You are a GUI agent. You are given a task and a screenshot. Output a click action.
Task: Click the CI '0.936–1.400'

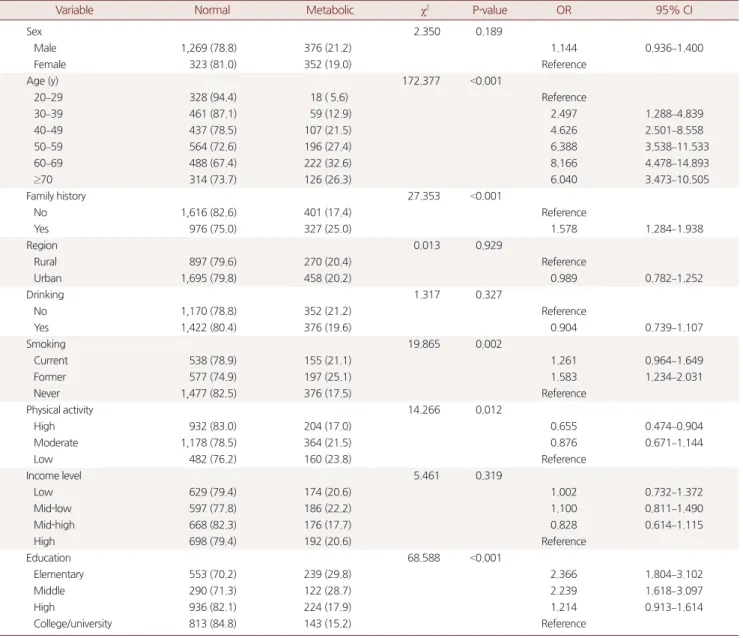[x=674, y=48]
